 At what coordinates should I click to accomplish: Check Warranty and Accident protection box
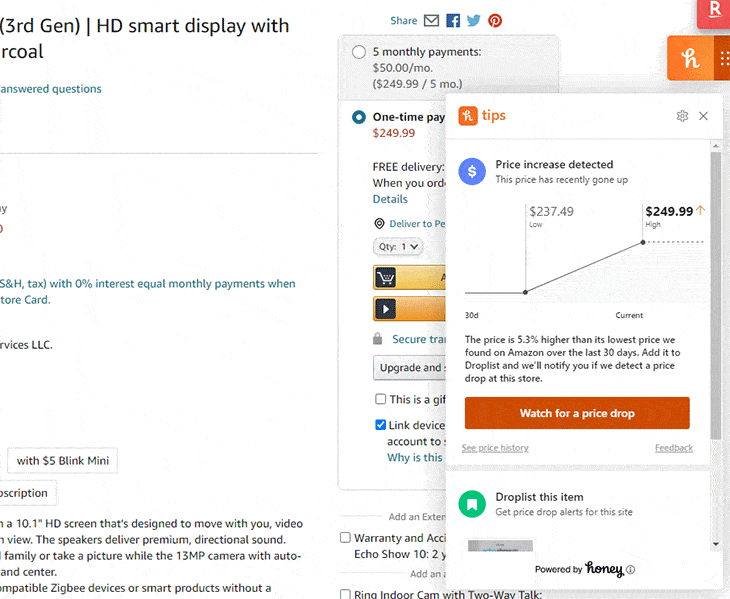[x=345, y=538]
